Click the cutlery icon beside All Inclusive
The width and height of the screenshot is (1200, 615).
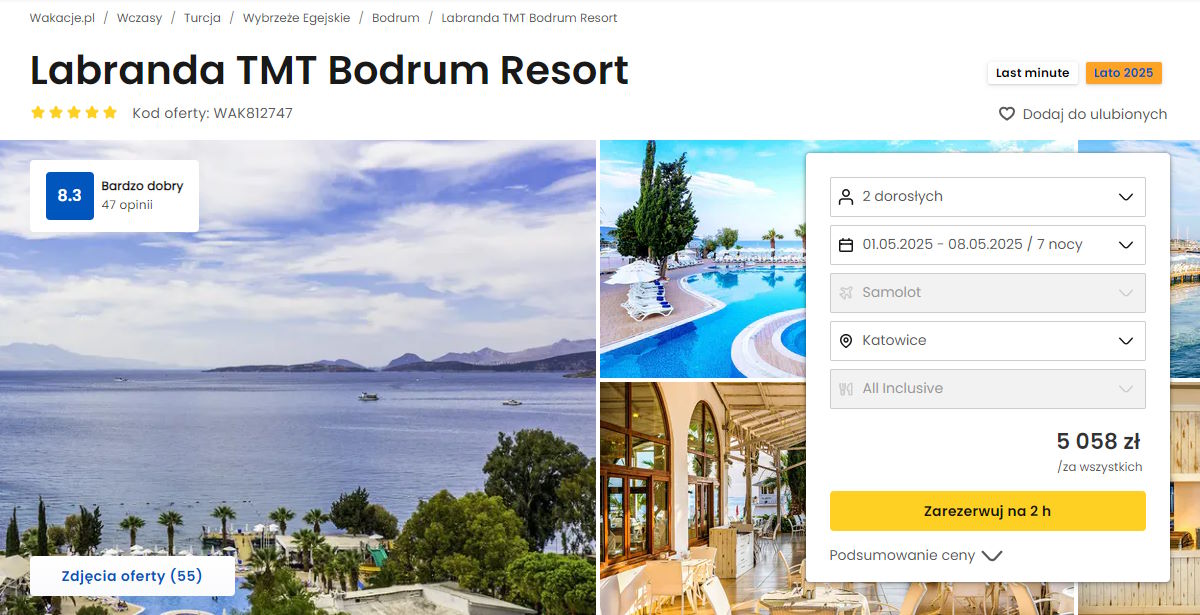pos(846,389)
